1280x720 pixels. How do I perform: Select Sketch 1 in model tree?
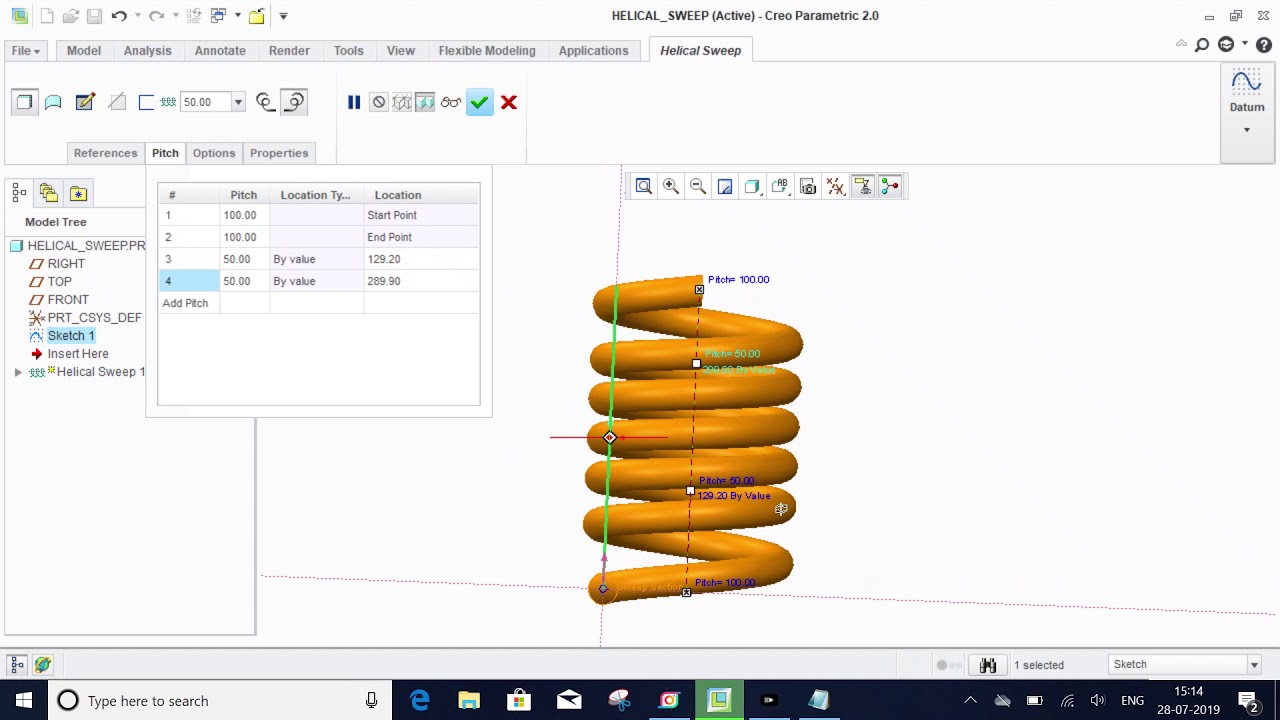pyautogui.click(x=71, y=336)
